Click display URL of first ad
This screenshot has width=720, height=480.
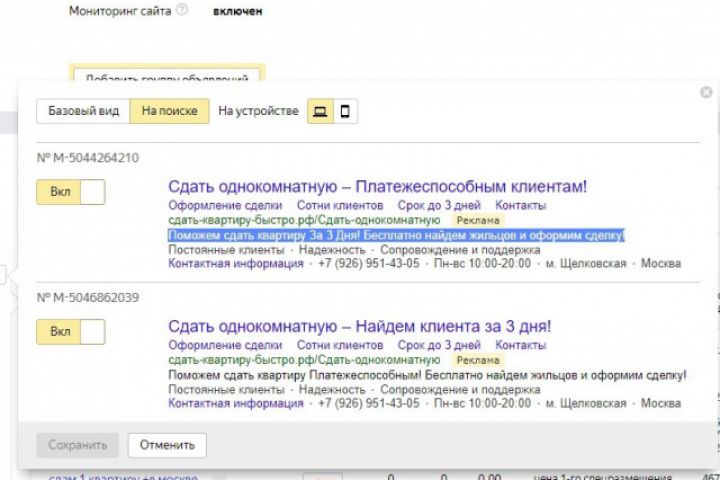click(304, 220)
